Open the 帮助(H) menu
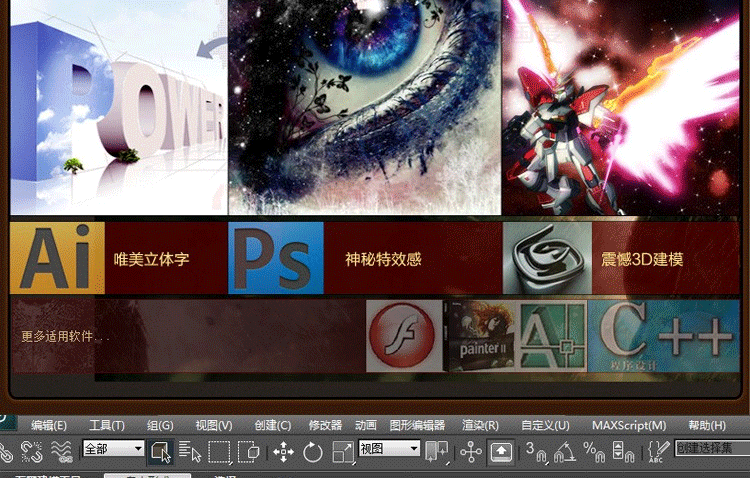This screenshot has width=750, height=478. 707,425
